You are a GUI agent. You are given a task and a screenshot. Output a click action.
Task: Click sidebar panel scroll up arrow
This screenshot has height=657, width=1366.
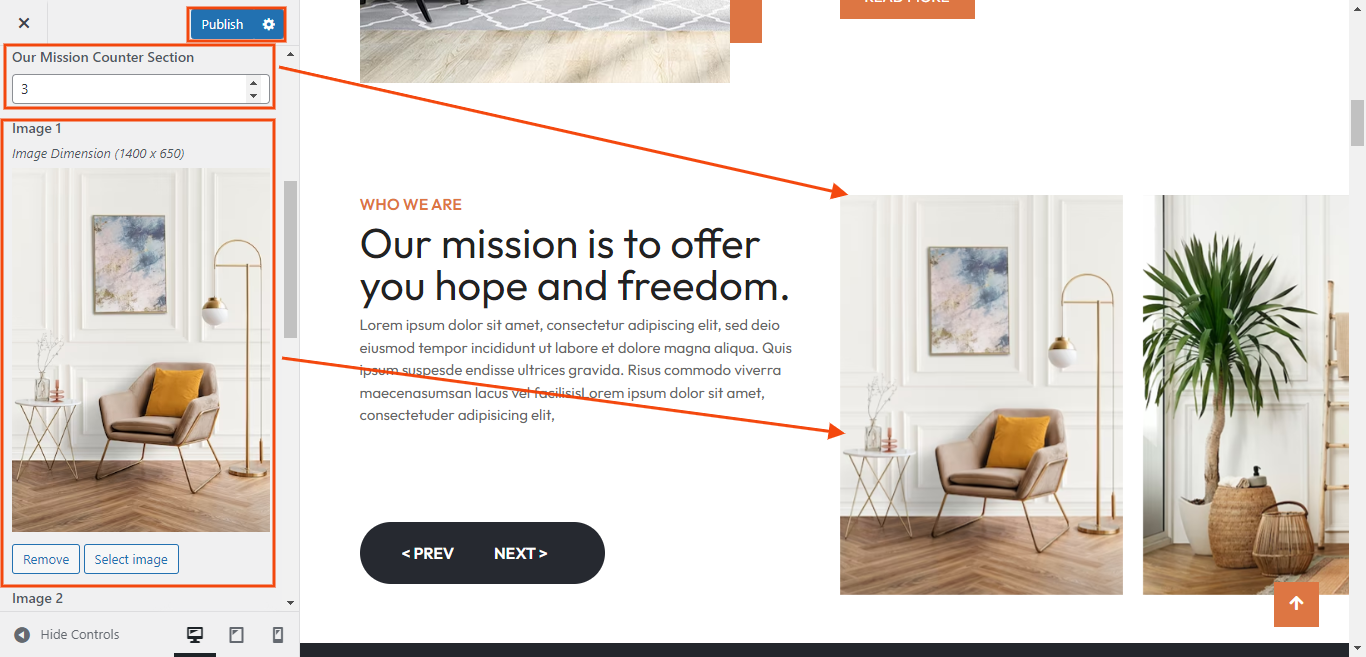tap(290, 53)
